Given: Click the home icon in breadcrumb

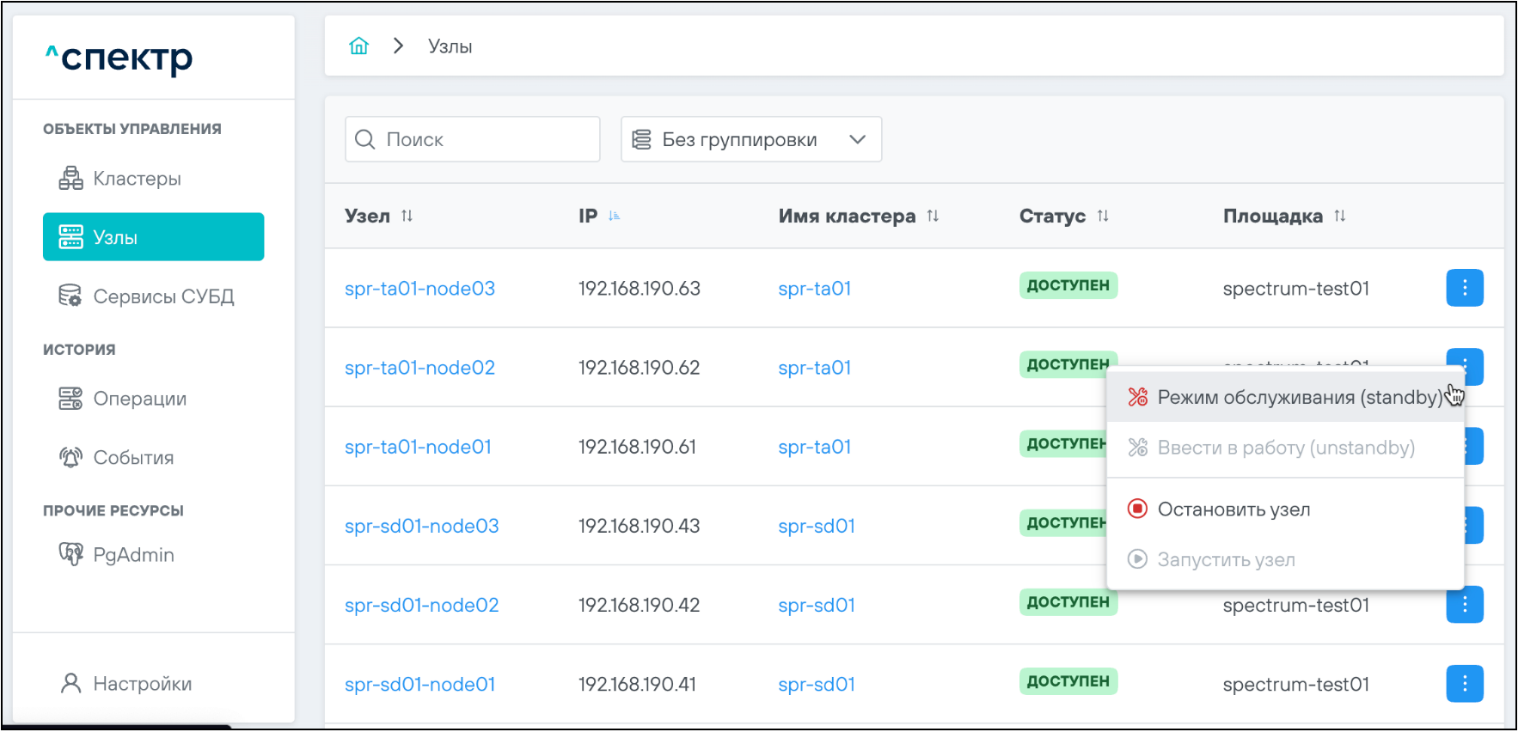Looking at the screenshot, I should 358,46.
